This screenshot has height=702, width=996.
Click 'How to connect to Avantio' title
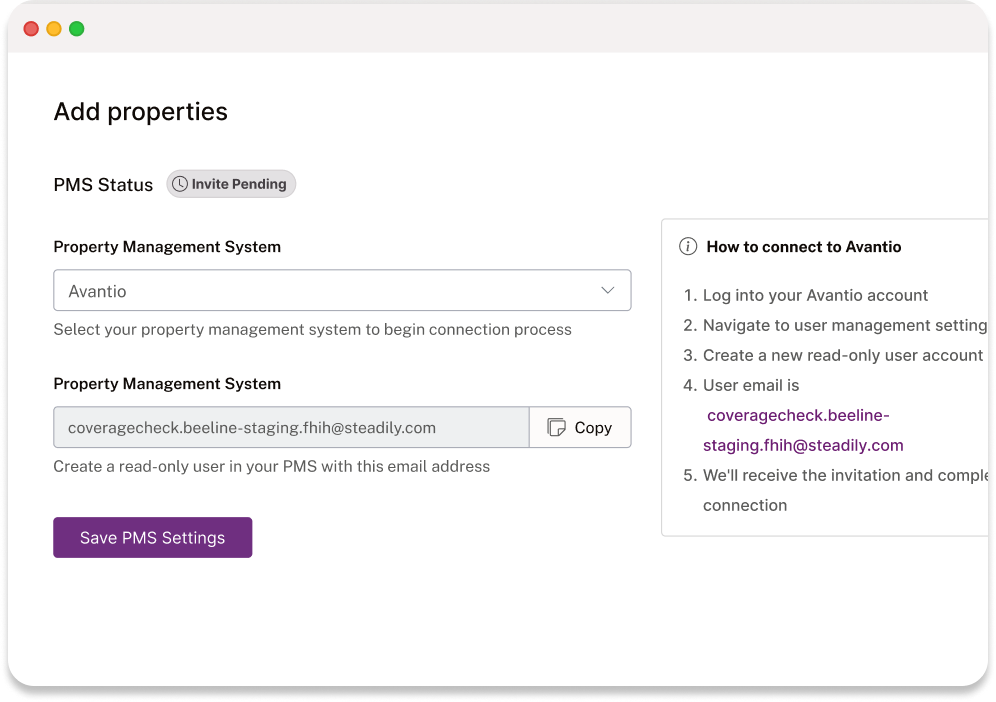click(804, 246)
